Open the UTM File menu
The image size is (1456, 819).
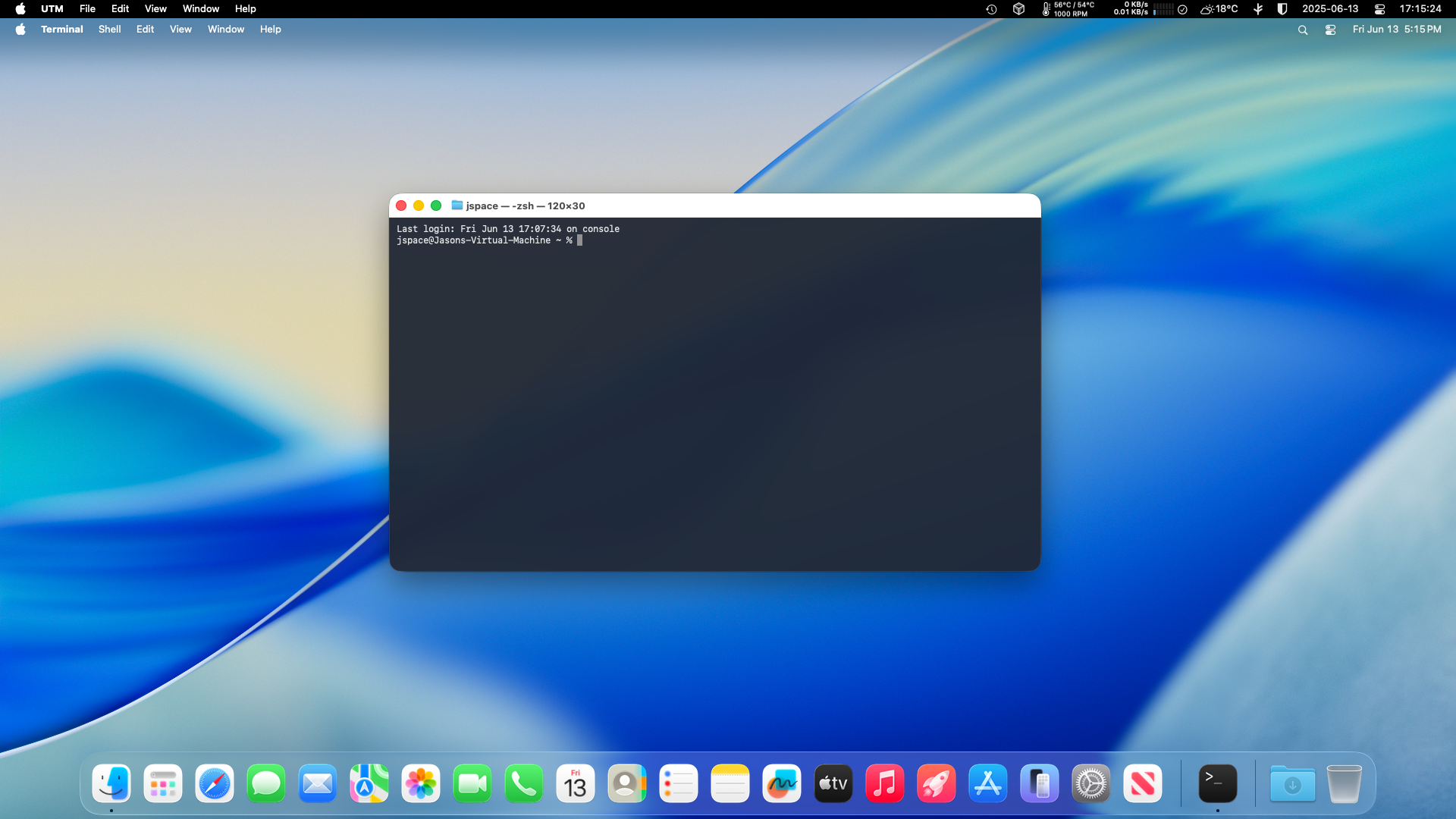(87, 9)
